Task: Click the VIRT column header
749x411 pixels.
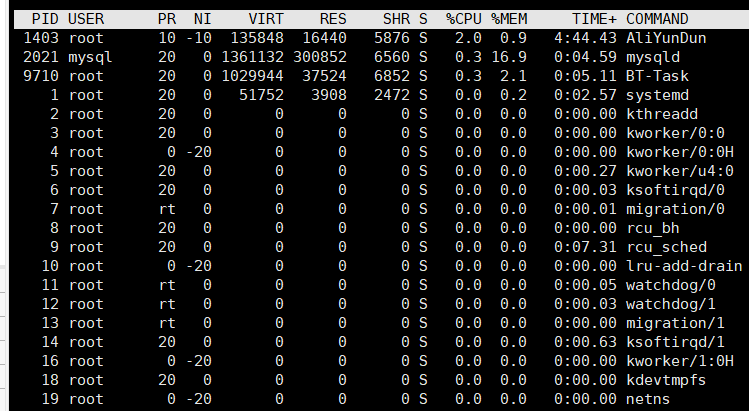Action: [x=266, y=19]
